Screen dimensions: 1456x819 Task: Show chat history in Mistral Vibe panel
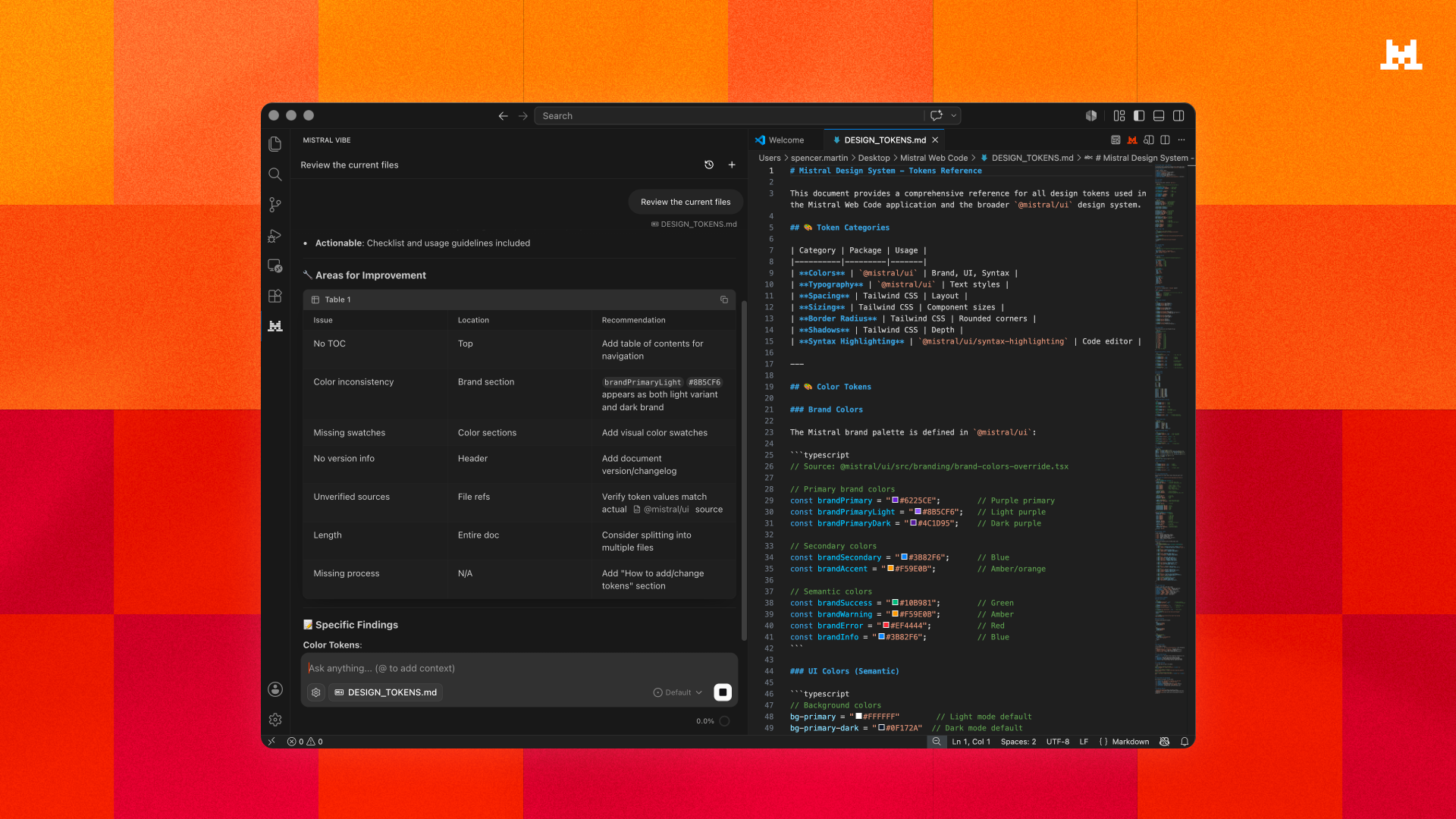coord(709,165)
